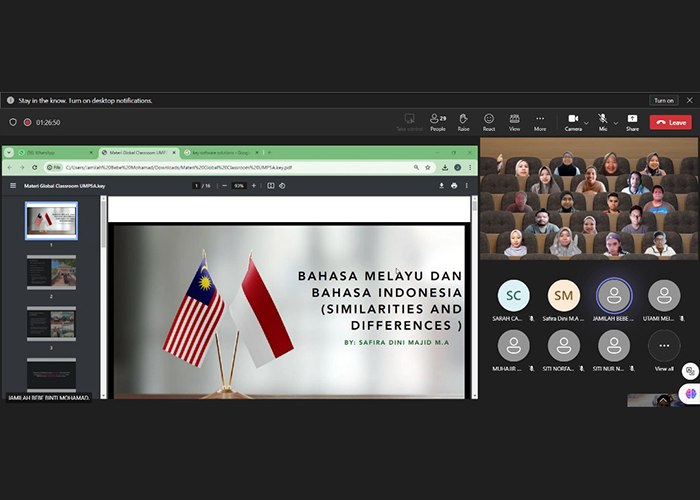Expand the Camera options arrow
The image size is (700, 500).
tap(586, 123)
